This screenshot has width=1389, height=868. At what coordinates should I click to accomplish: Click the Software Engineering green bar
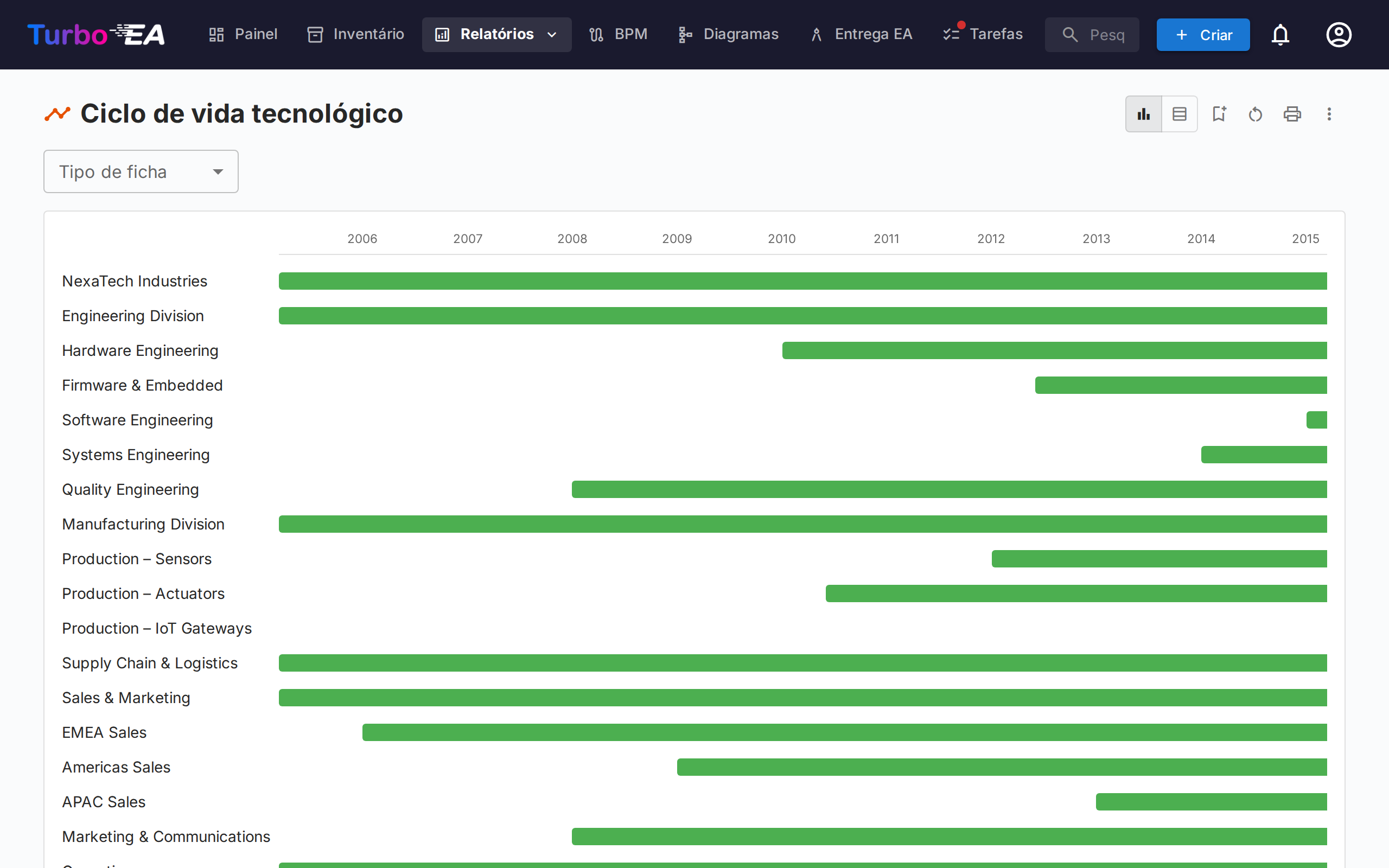(1316, 420)
